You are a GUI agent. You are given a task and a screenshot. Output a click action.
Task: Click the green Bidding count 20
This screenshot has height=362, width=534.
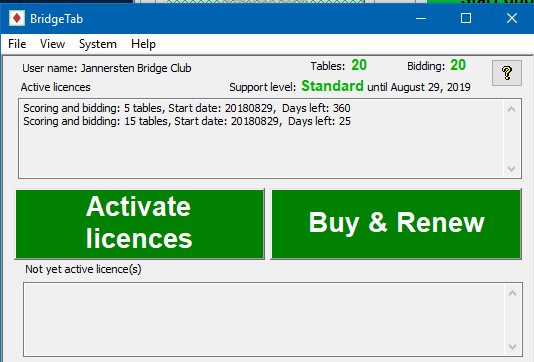(x=458, y=65)
